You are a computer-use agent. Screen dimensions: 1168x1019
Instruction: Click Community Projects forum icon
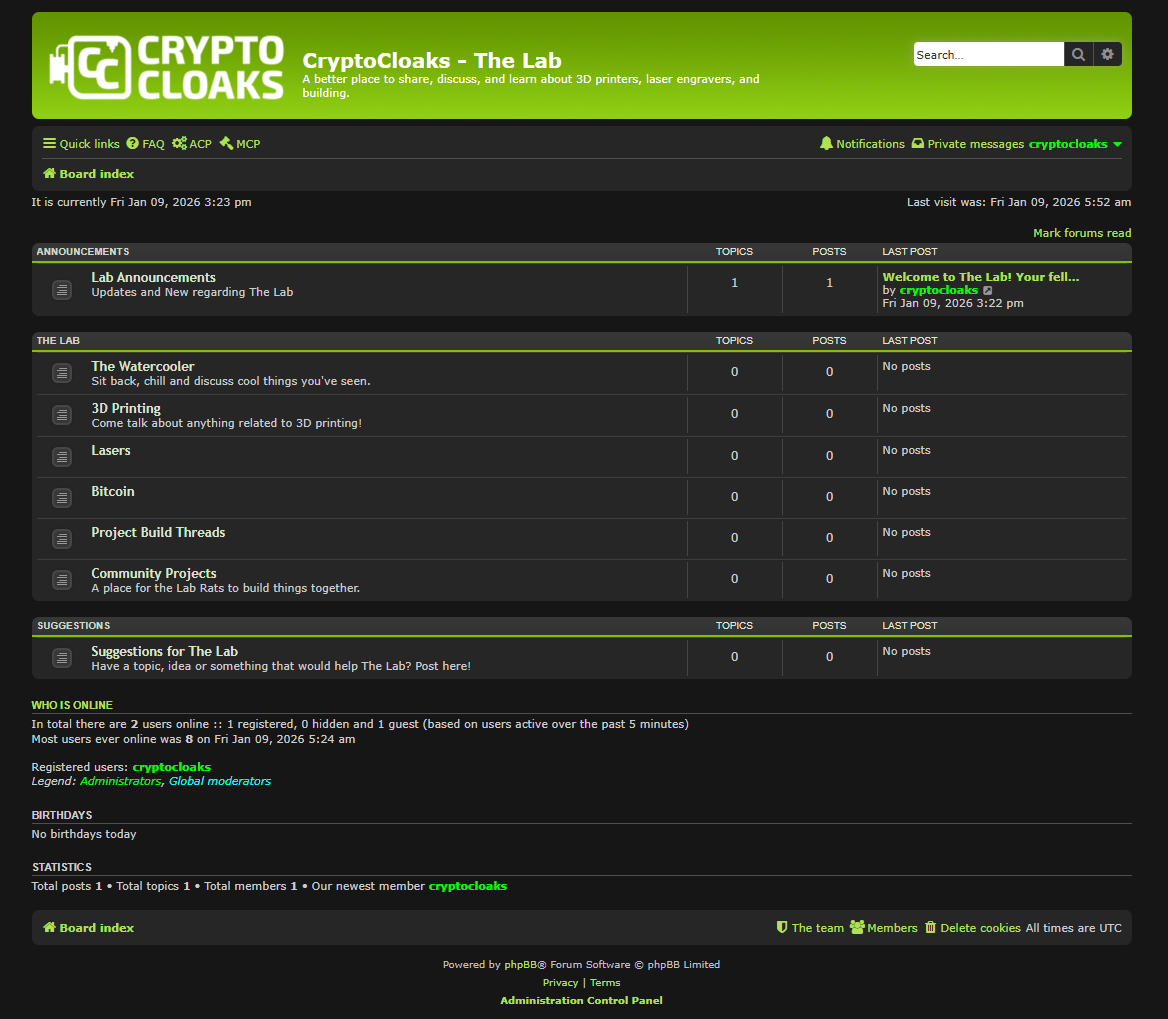(x=62, y=580)
